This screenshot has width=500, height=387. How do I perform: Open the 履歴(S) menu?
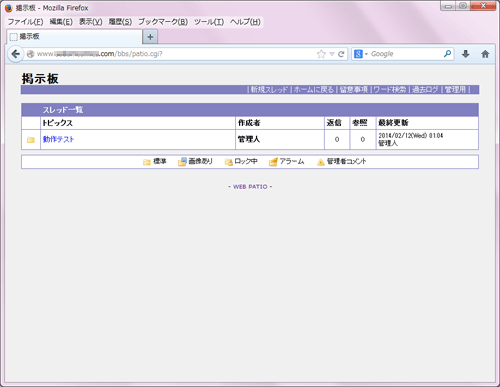[120, 22]
